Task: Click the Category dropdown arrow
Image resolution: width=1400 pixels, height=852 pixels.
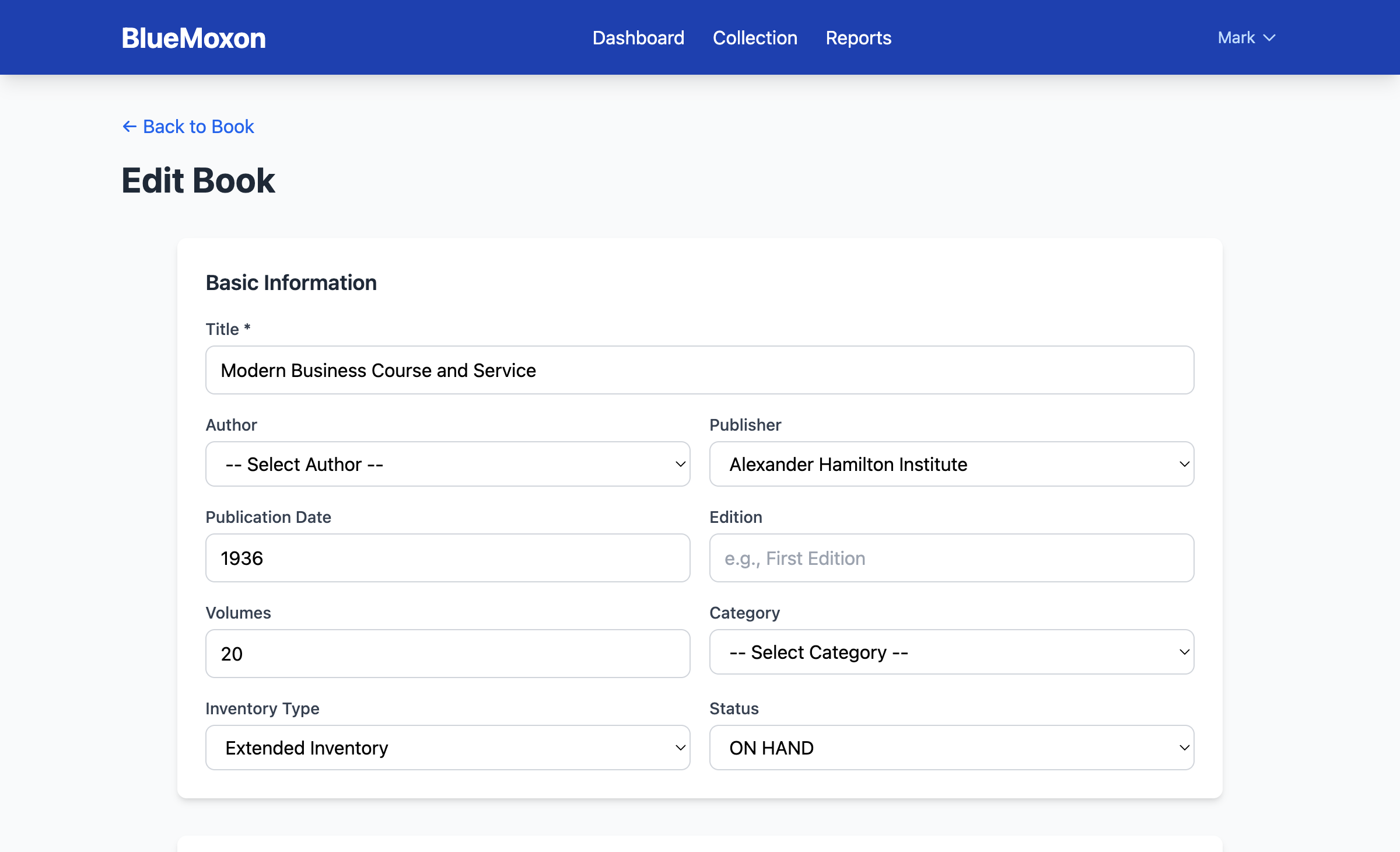Action: coord(1184,652)
